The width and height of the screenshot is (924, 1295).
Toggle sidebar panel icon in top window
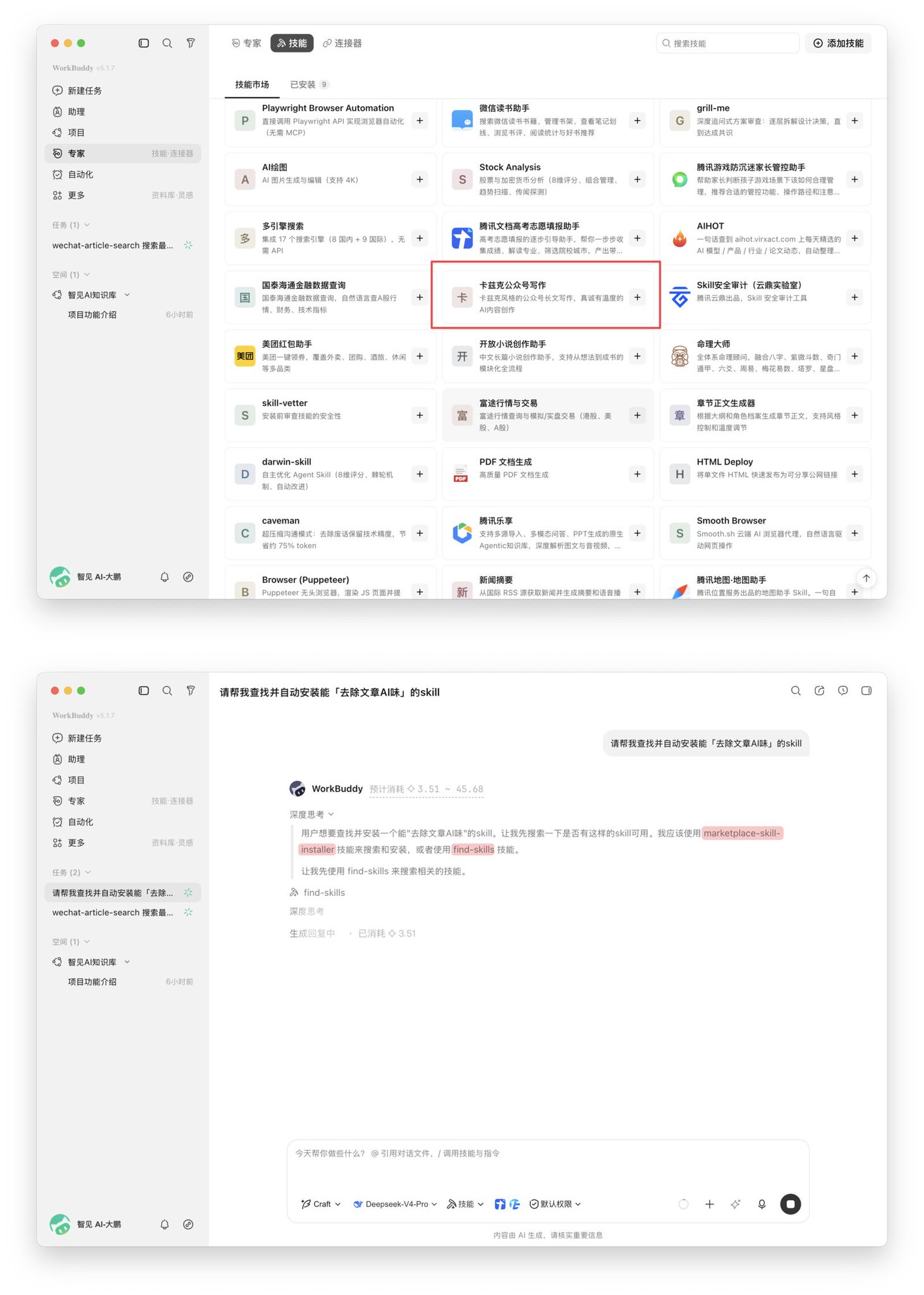point(143,43)
